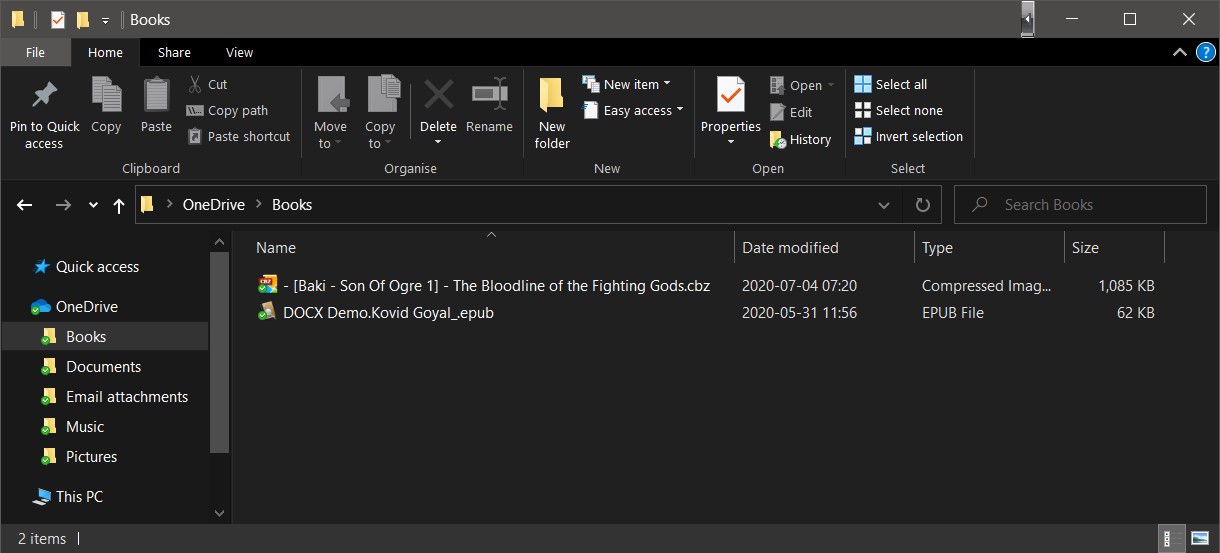Open file History in ribbon
Image resolution: width=1220 pixels, height=553 pixels.
pos(800,140)
